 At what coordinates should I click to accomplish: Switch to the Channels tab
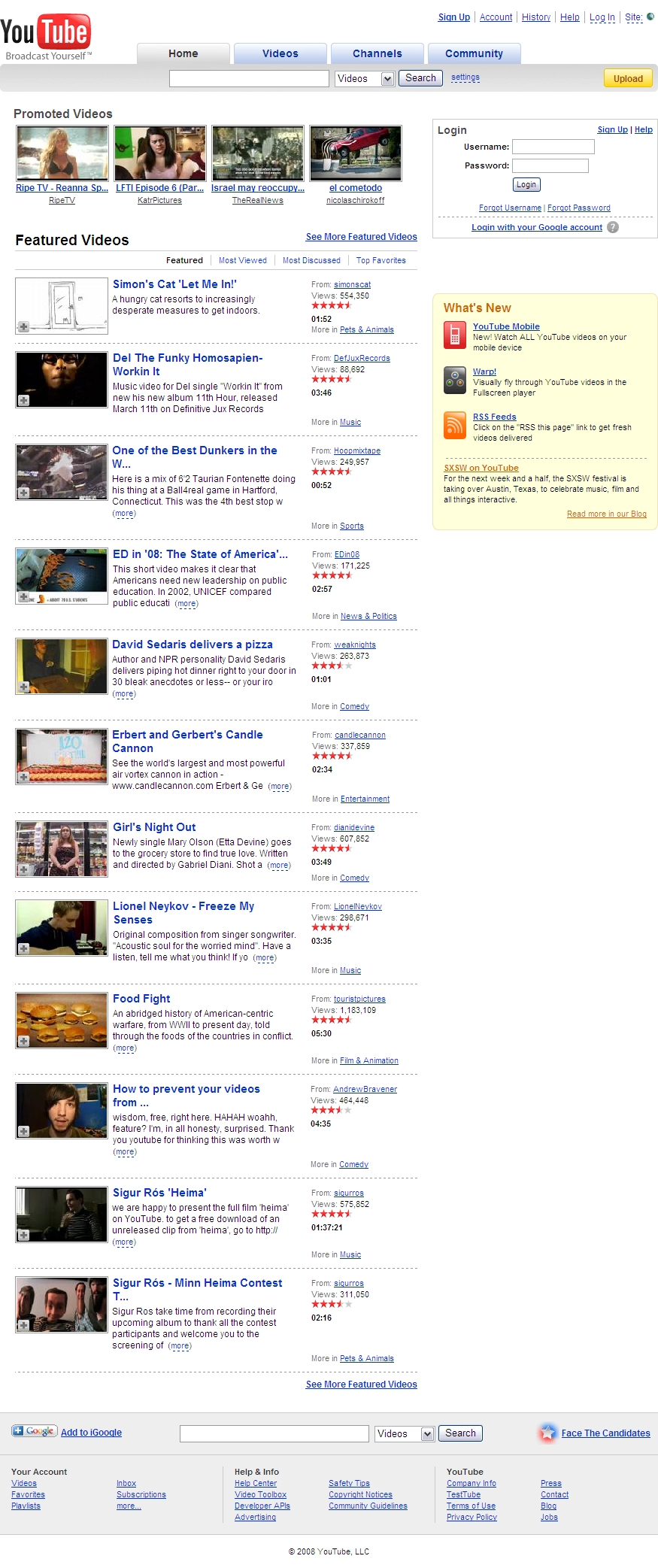(x=378, y=53)
